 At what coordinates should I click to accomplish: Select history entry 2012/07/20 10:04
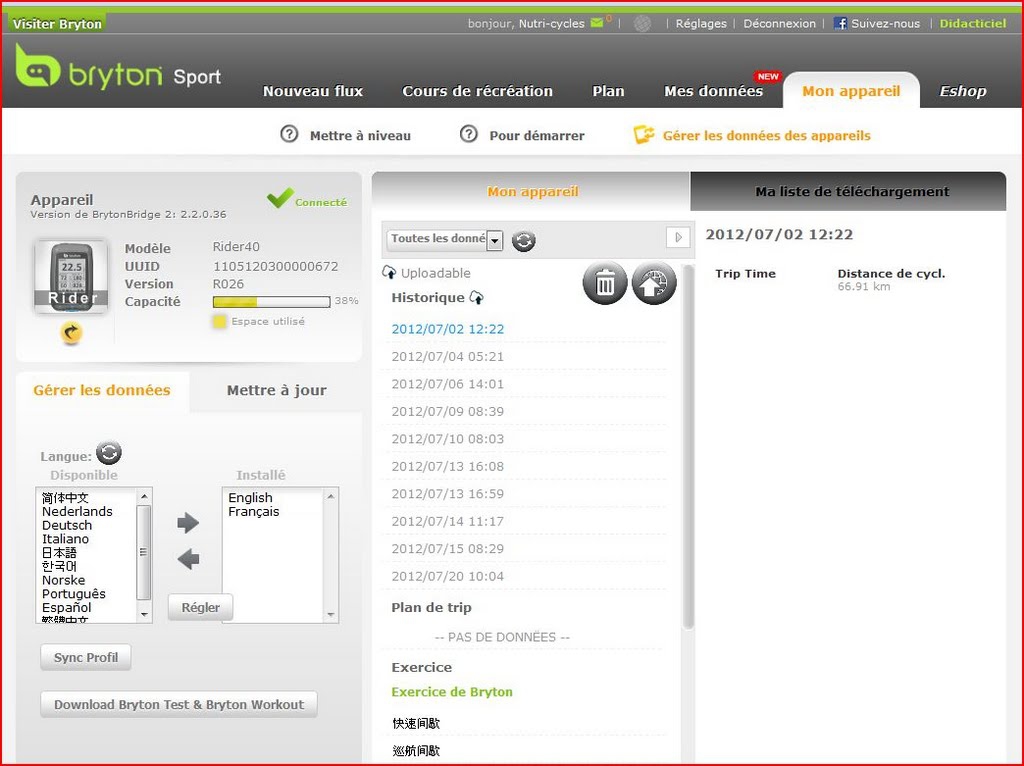pyautogui.click(x=447, y=576)
